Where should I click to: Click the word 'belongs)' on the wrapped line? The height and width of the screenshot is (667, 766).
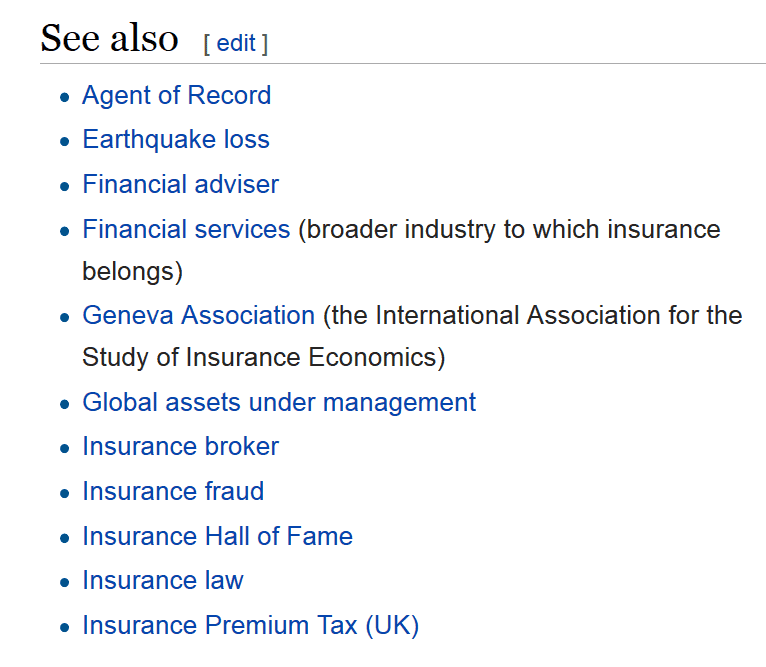tap(132, 272)
